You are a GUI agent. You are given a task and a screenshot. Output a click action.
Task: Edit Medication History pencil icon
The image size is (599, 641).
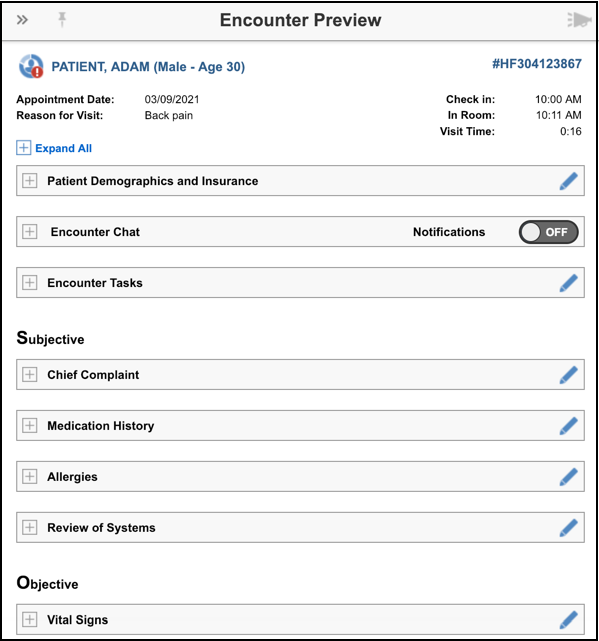[x=568, y=426]
